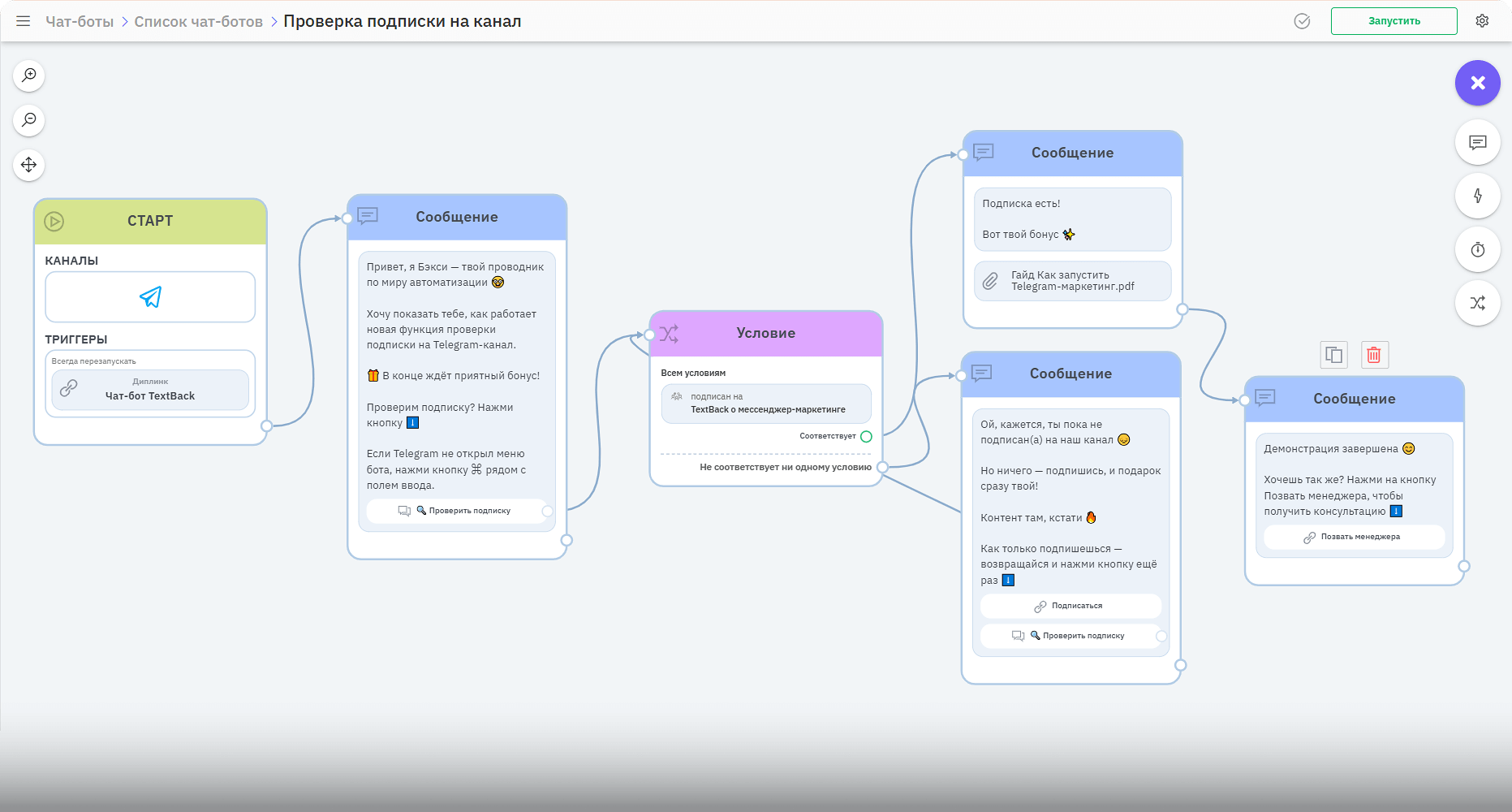Open chatbot settings gear icon
This screenshot has width=1512, height=812.
pyautogui.click(x=1482, y=21)
